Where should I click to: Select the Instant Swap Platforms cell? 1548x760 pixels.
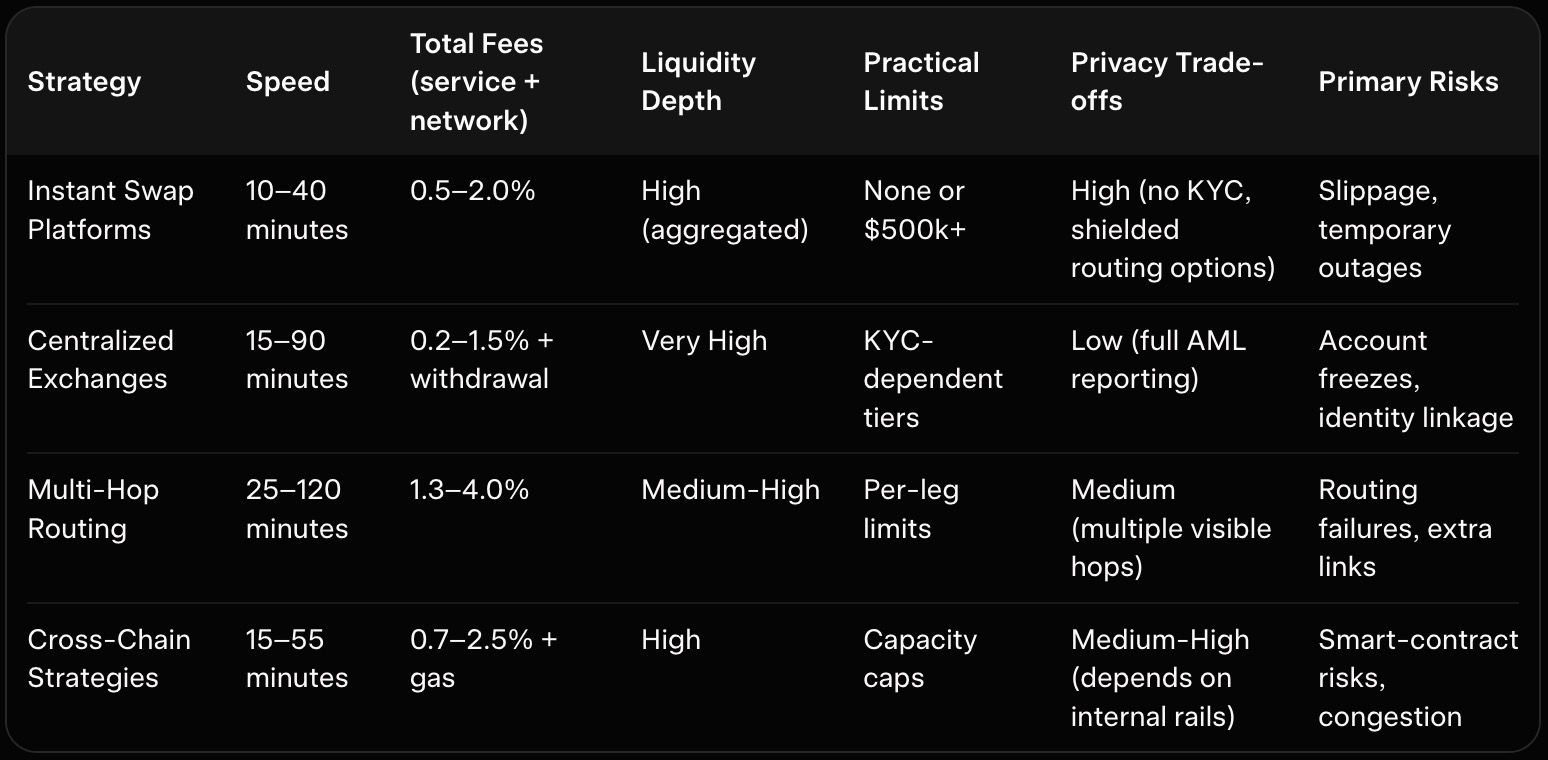tap(110, 210)
